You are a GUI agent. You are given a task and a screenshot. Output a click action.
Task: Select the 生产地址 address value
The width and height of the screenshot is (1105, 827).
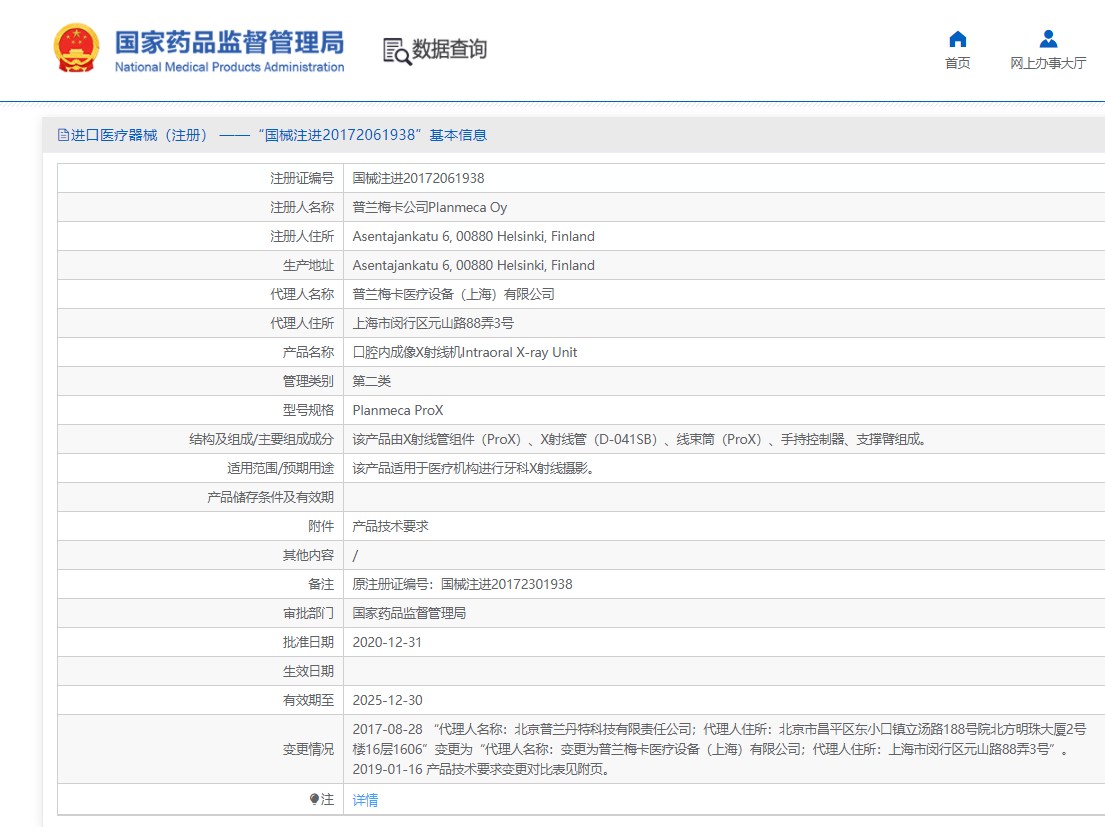click(474, 265)
